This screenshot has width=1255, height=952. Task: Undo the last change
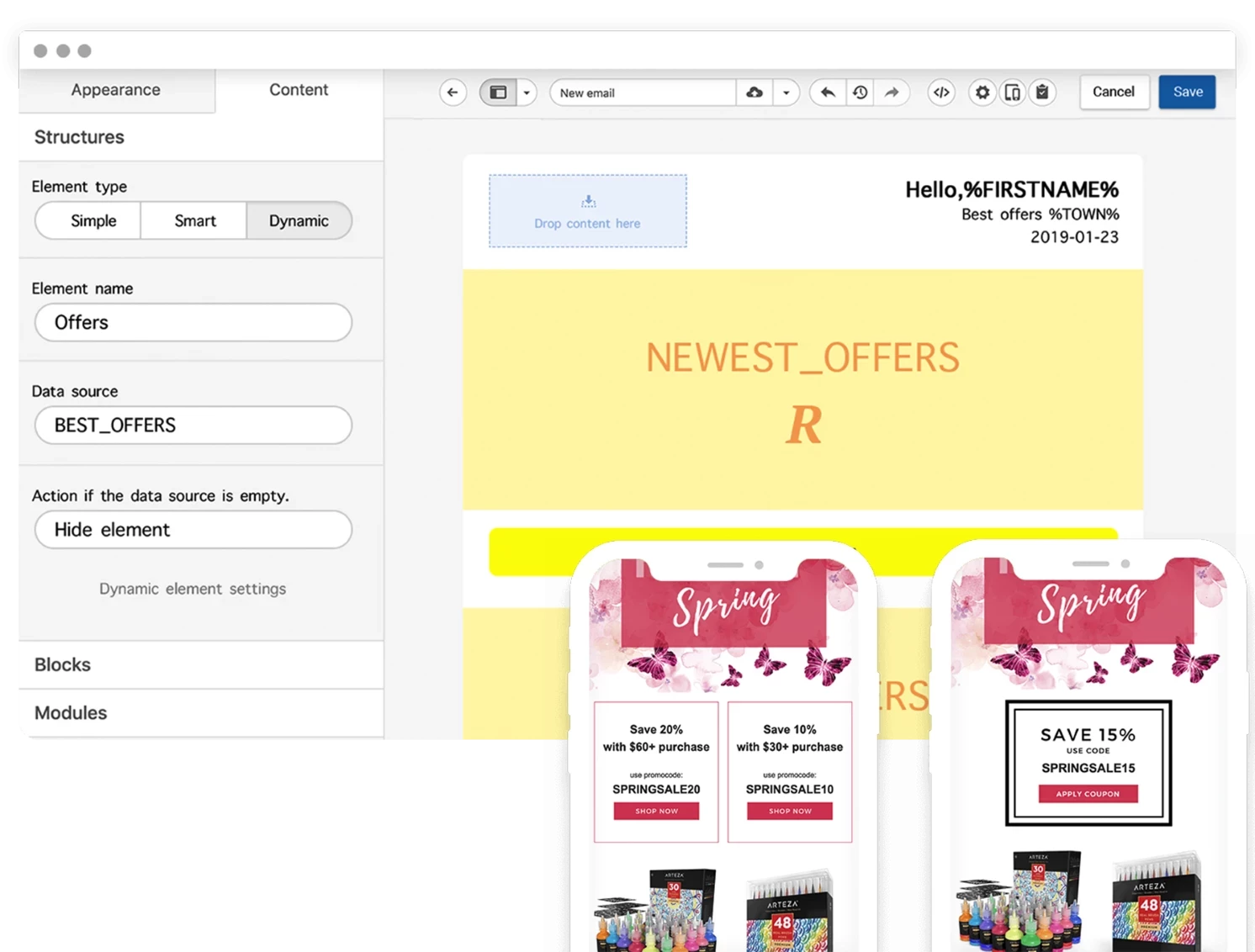(x=828, y=93)
